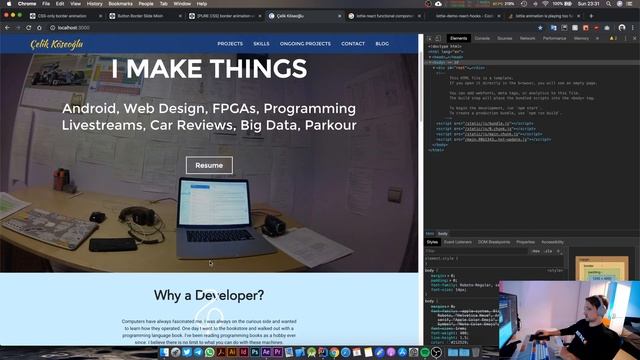Open the CONTACT nav link

(x=353, y=44)
